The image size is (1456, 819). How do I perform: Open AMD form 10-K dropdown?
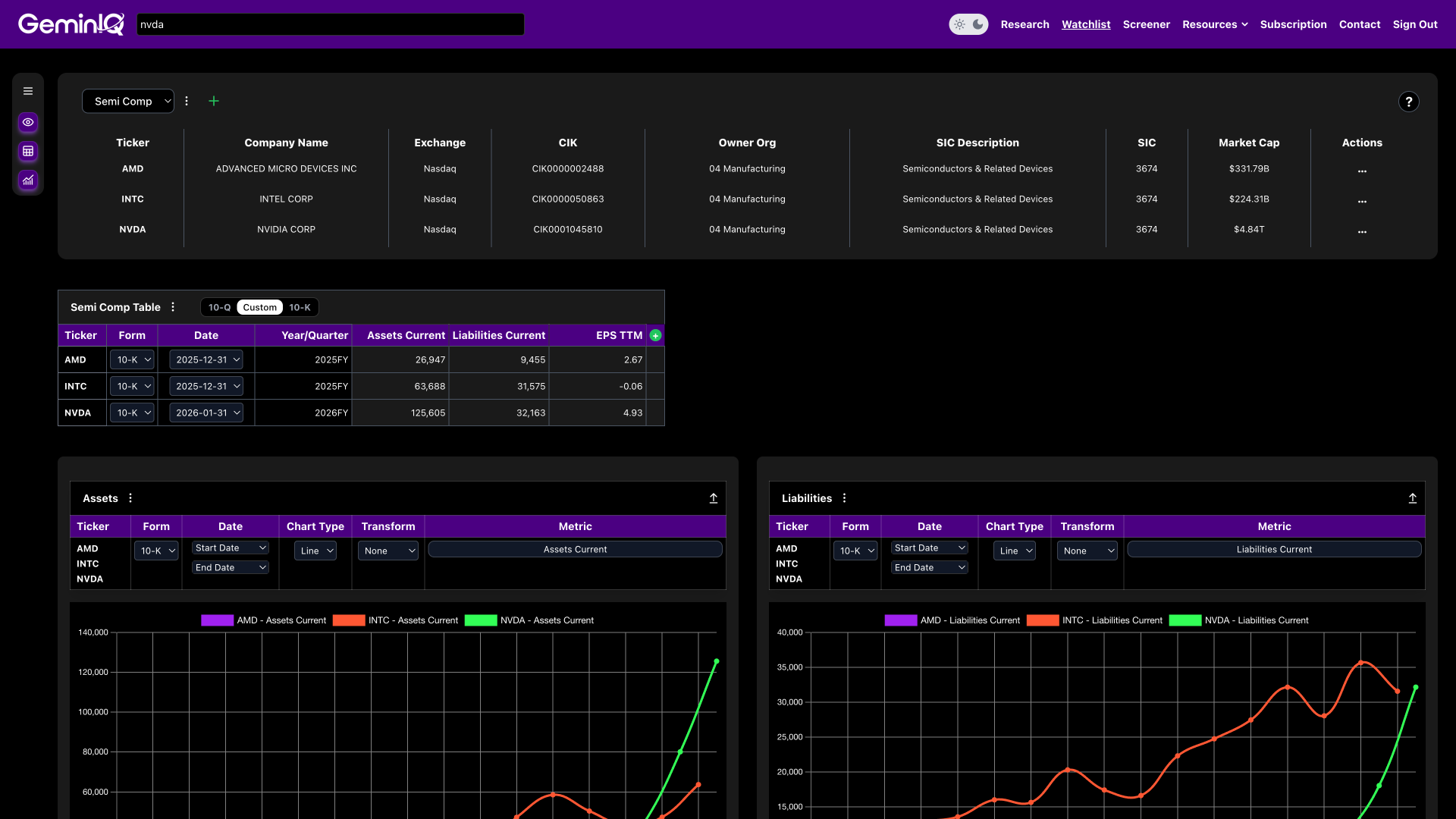[x=132, y=359]
